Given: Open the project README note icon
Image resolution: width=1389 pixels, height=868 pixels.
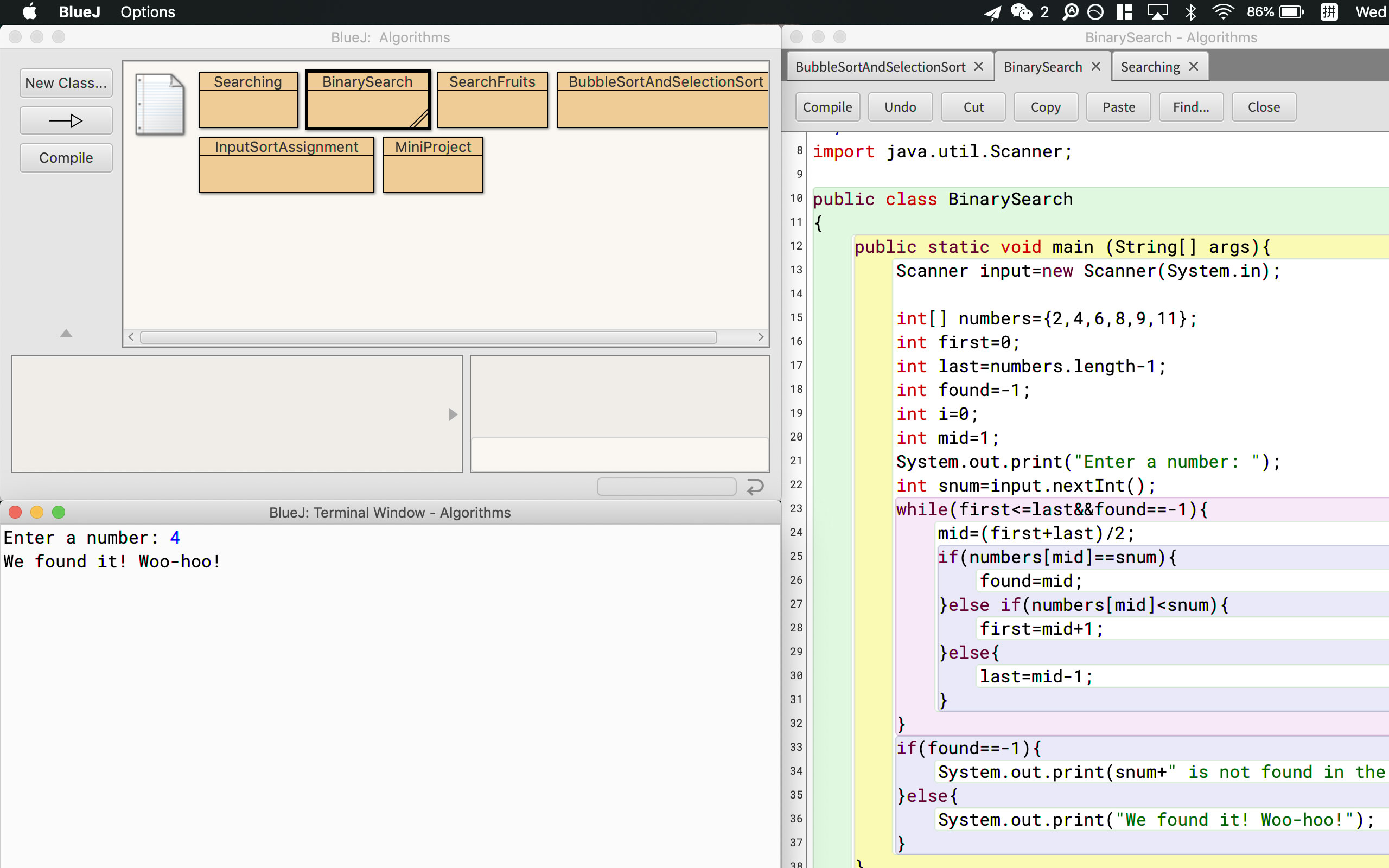Looking at the screenshot, I should coord(160,104).
